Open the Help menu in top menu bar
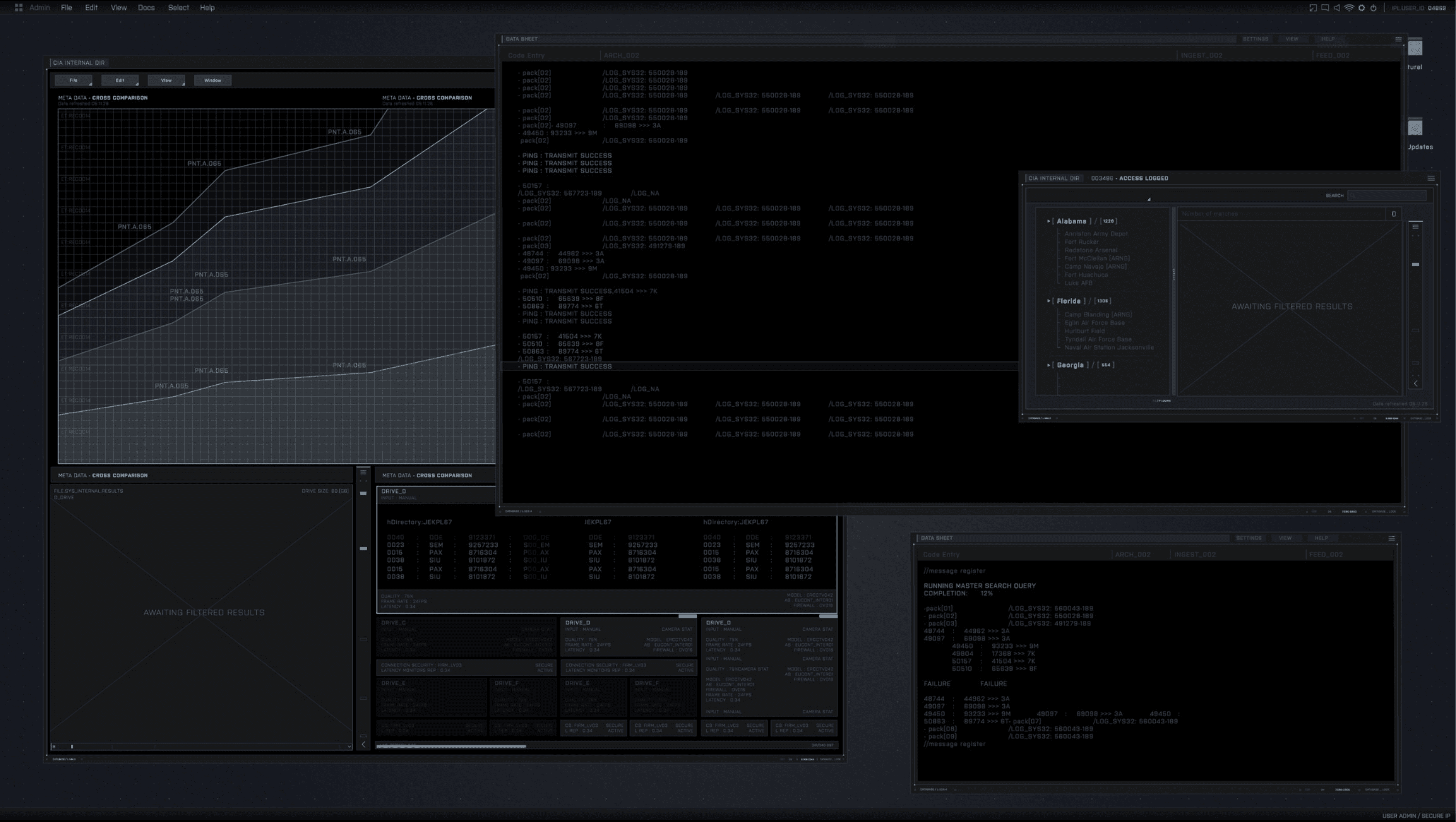Image resolution: width=1456 pixels, height=822 pixels. tap(207, 7)
